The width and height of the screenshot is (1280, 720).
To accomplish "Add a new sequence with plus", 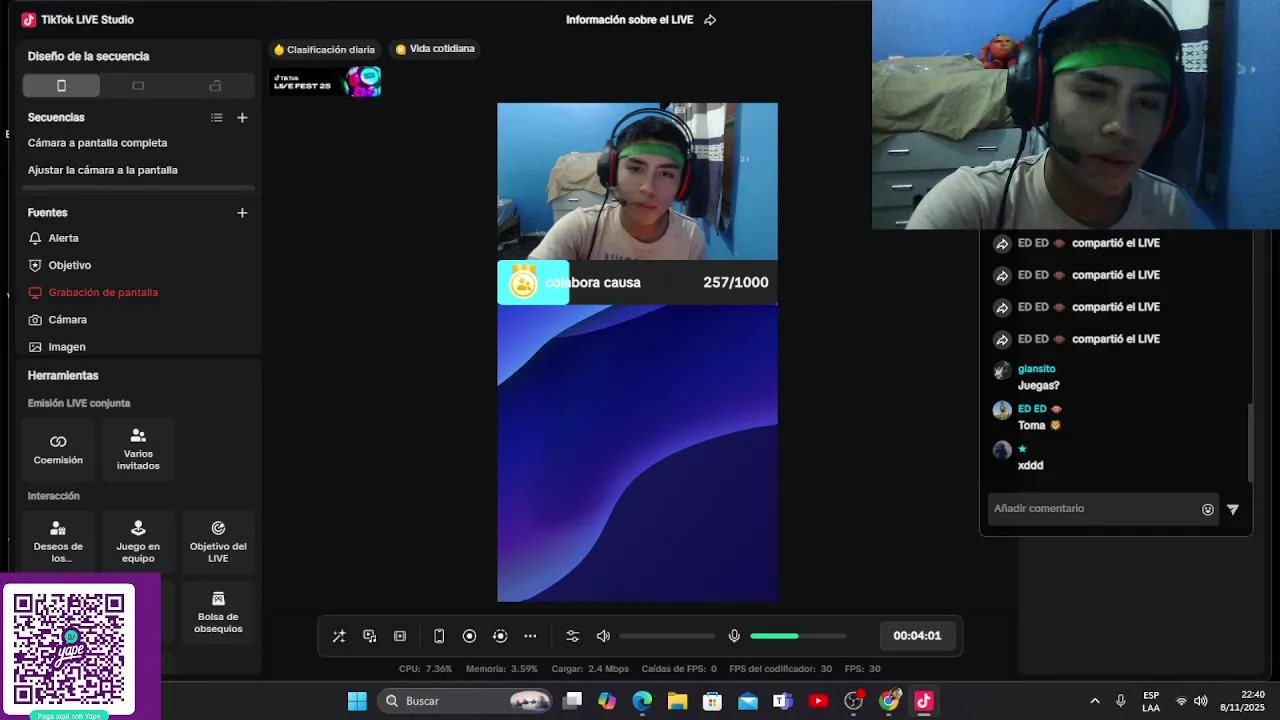I will pos(242,118).
